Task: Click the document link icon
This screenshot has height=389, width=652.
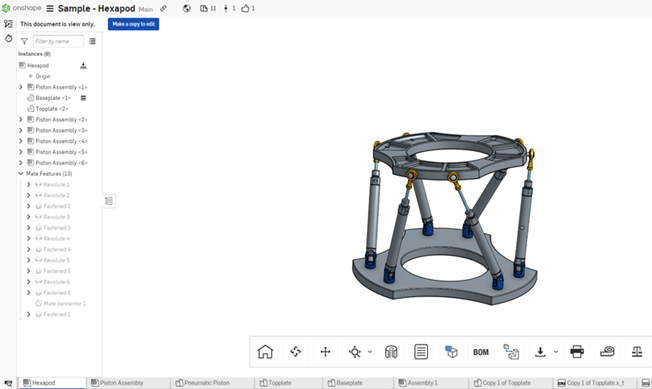Action: point(163,8)
